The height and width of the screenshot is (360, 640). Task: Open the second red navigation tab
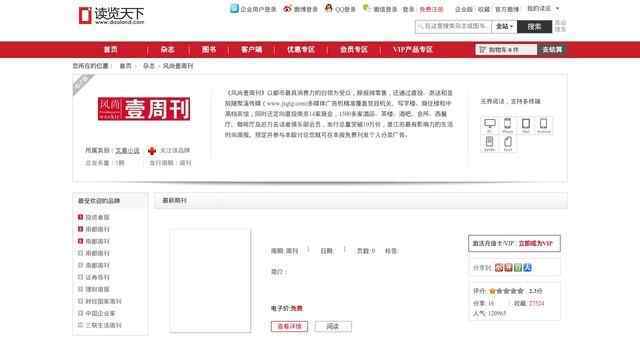167,50
